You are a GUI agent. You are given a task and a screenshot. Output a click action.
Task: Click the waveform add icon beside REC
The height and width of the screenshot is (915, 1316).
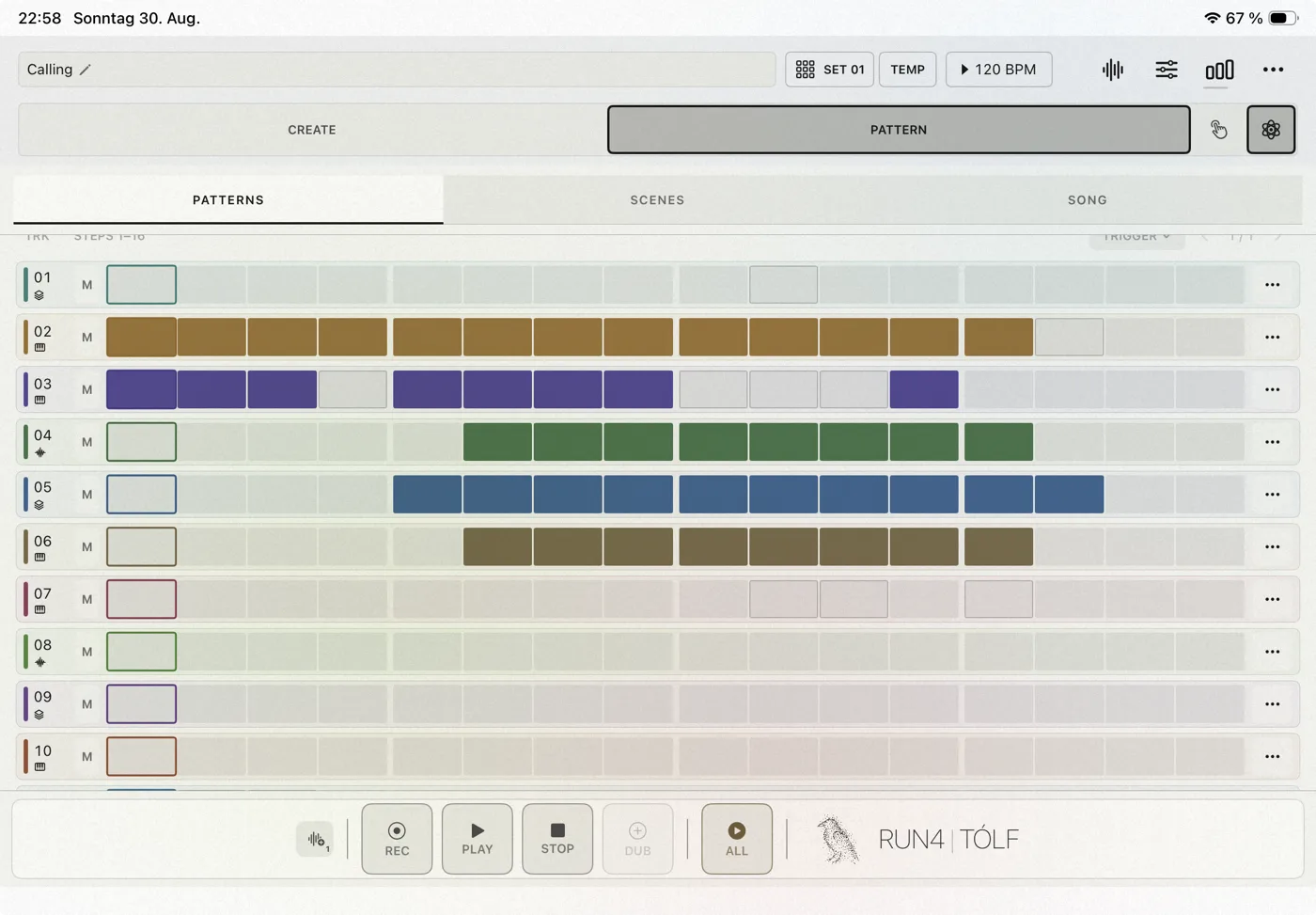click(315, 839)
